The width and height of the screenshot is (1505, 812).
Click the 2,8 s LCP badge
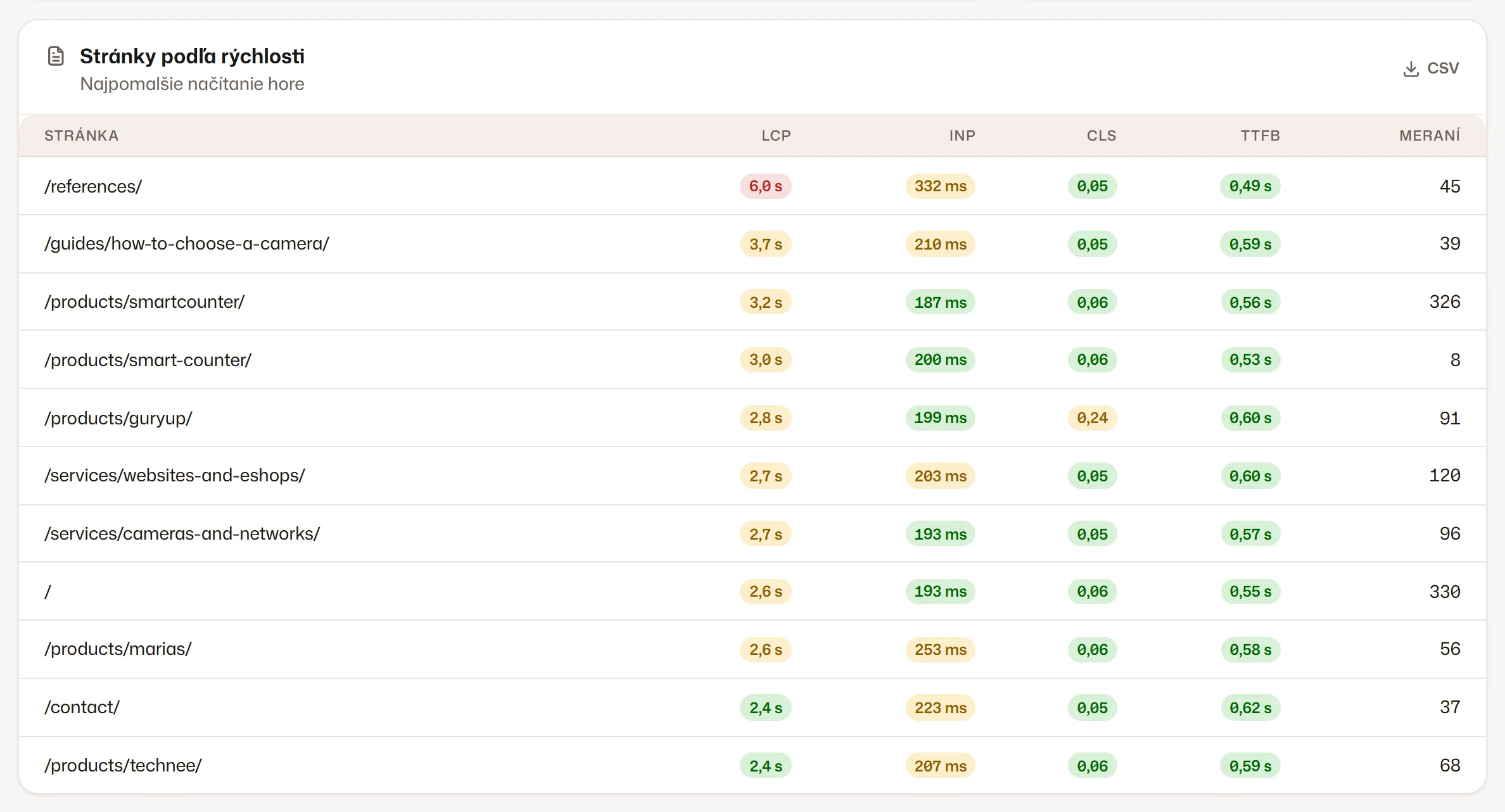(x=766, y=418)
